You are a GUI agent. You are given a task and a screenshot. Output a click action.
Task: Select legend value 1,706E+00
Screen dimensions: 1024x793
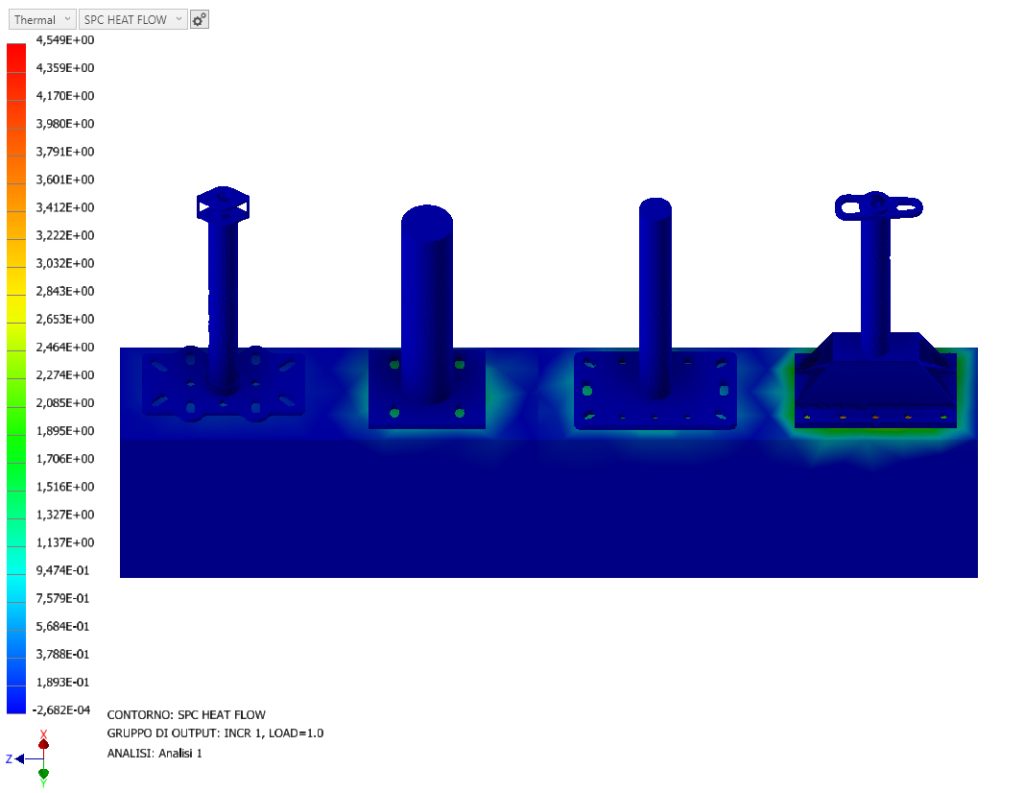pos(65,459)
